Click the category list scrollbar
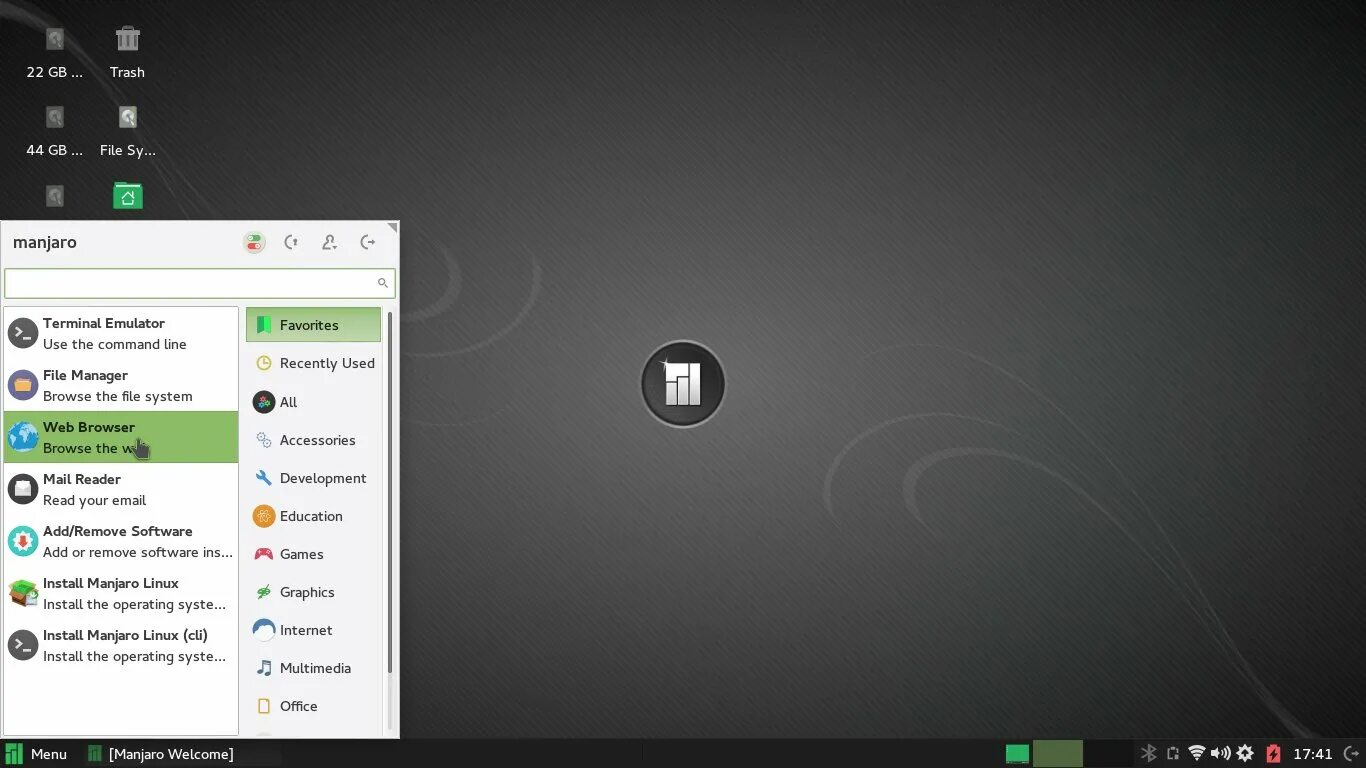 (390, 492)
